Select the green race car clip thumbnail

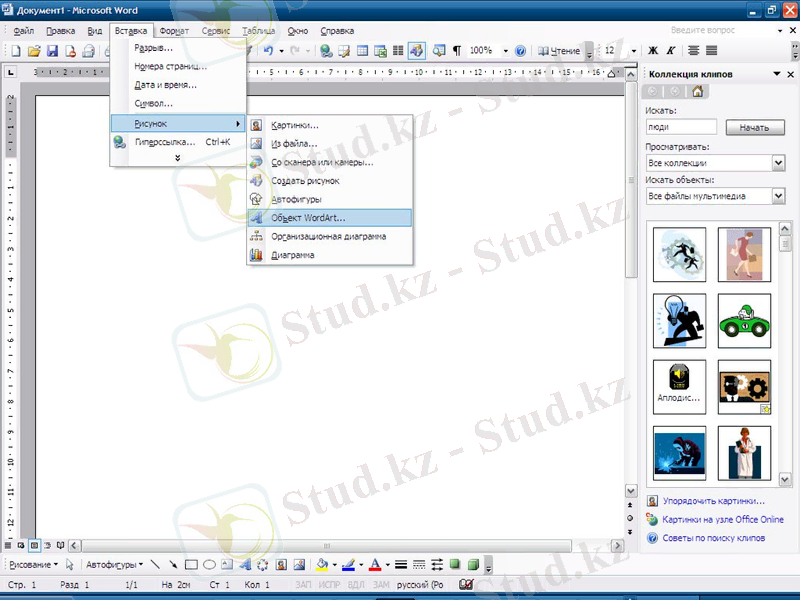pos(744,320)
